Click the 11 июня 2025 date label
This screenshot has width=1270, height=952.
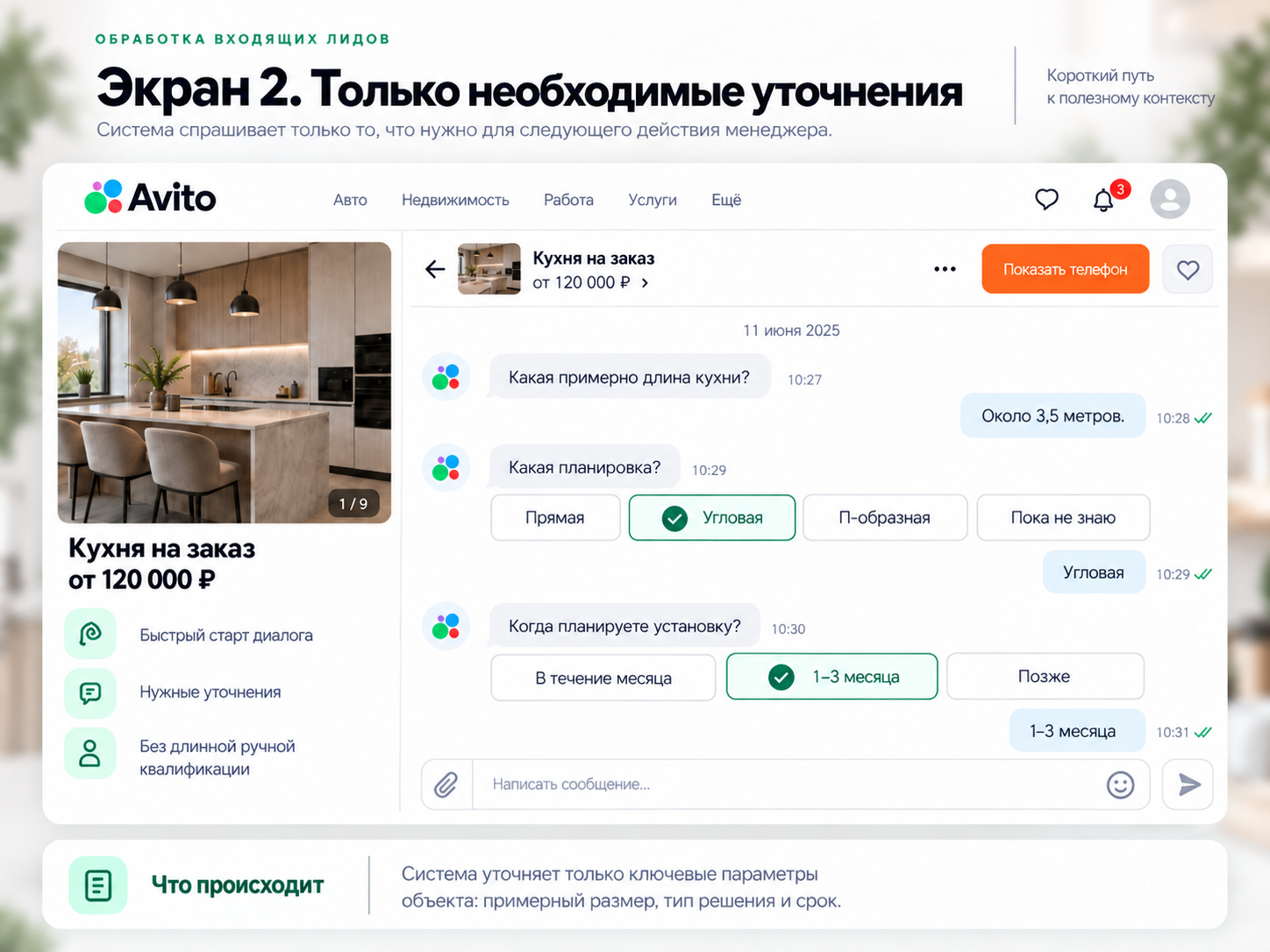(791, 330)
